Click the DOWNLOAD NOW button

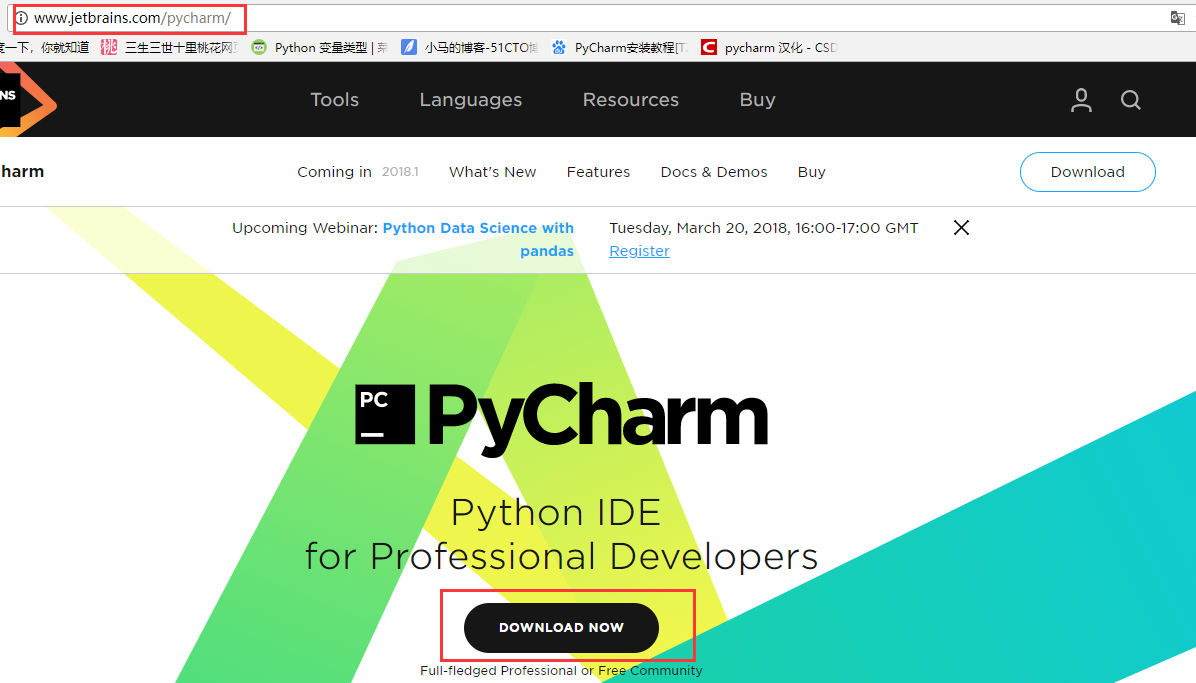561,627
